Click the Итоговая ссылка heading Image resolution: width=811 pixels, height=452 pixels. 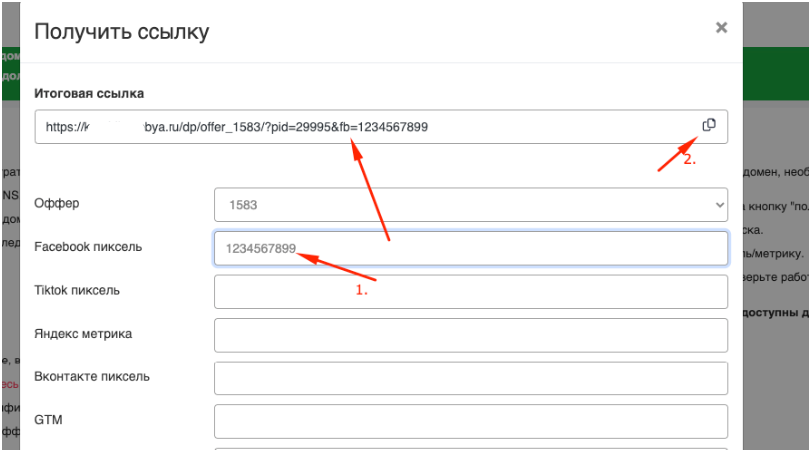click(89, 94)
